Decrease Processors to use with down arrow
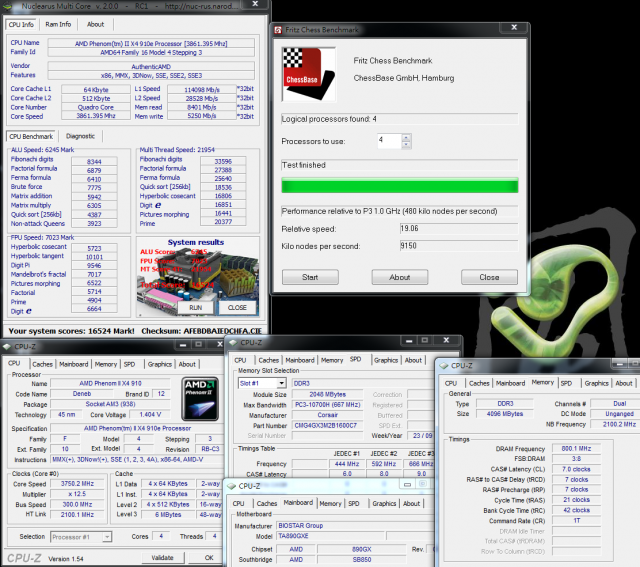 pos(406,145)
